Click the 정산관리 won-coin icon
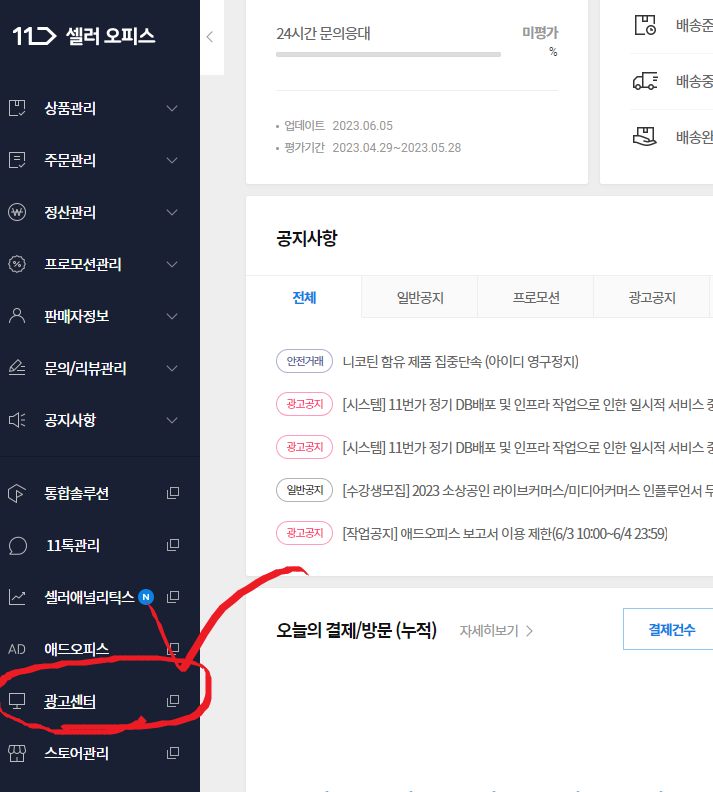The width and height of the screenshot is (713, 792). coord(17,212)
